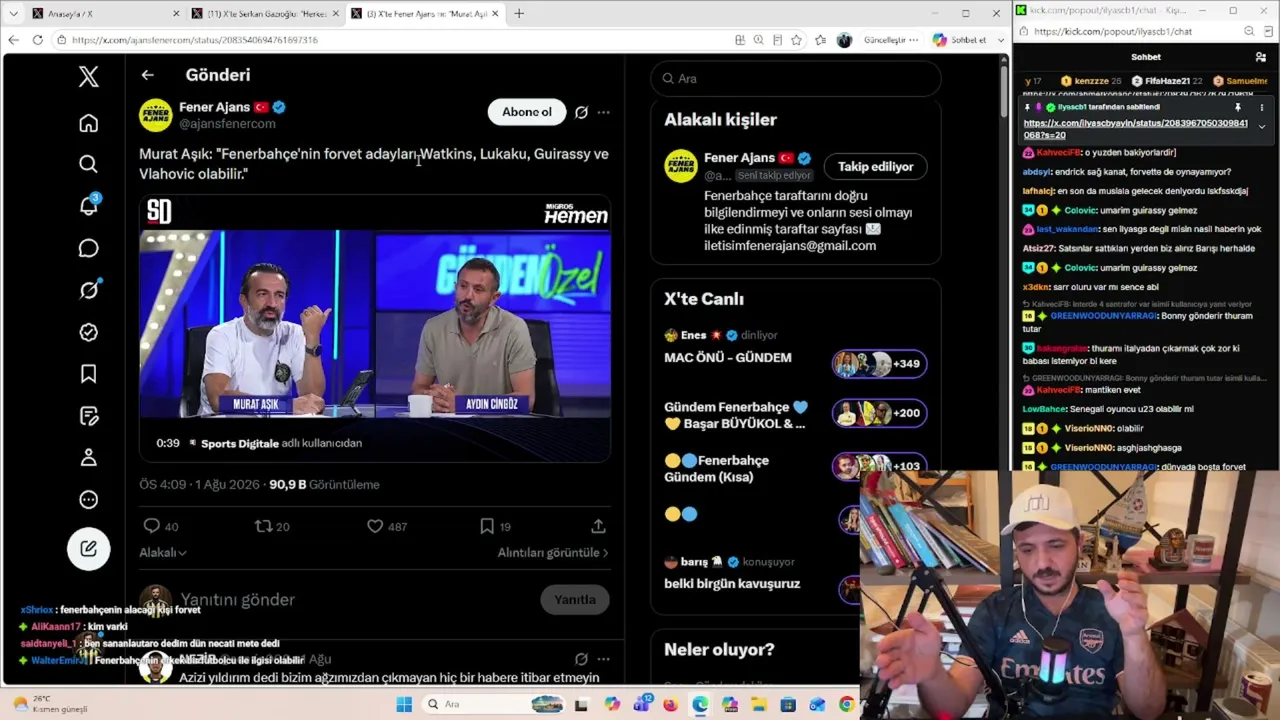Viewport: 1280px width, 720px height.
Task: Open the browser profile avatar
Action: [x=844, y=40]
